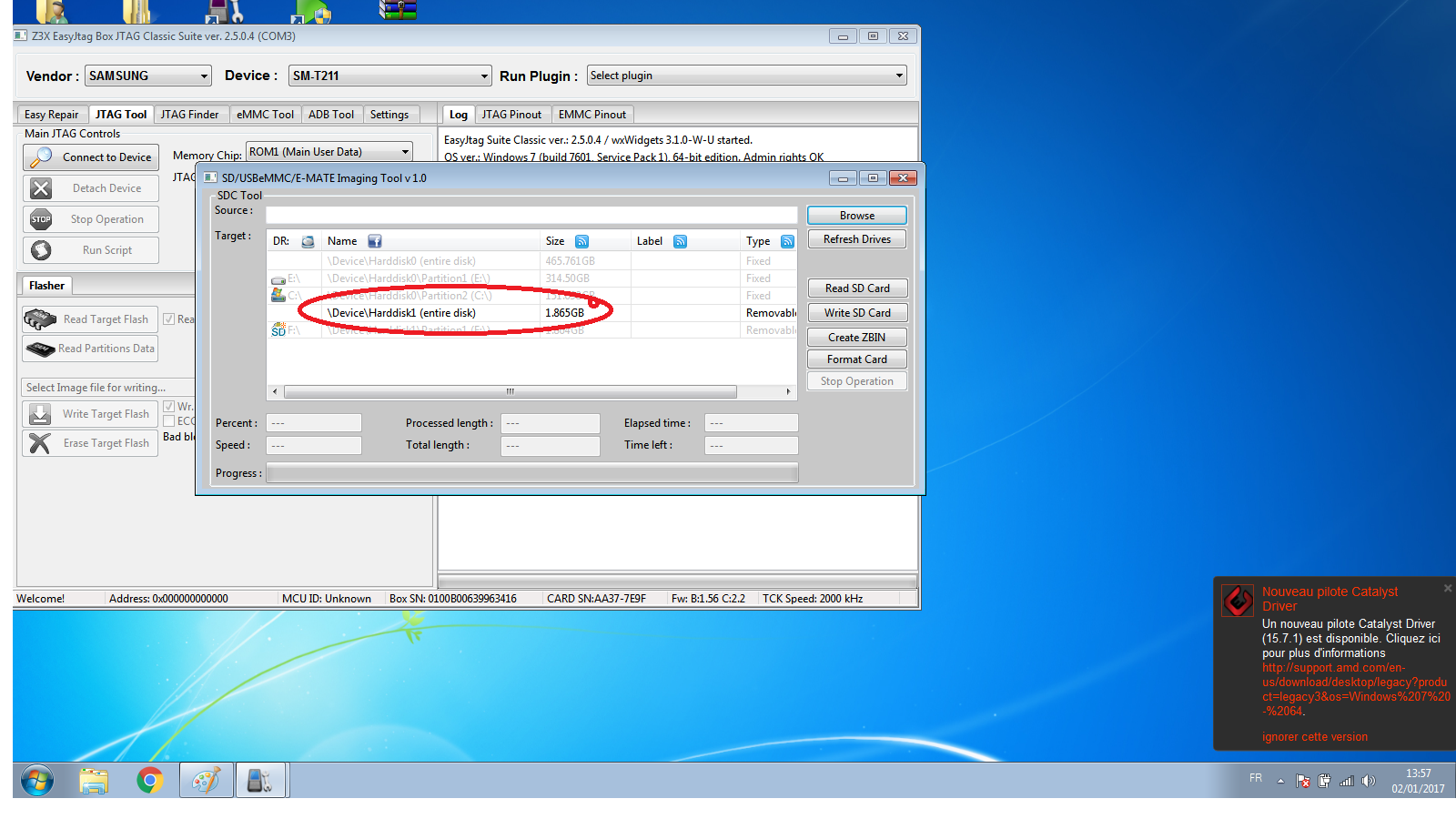Viewport: 1456px width, 819px height.
Task: Select the Log tab
Action: pos(458,115)
